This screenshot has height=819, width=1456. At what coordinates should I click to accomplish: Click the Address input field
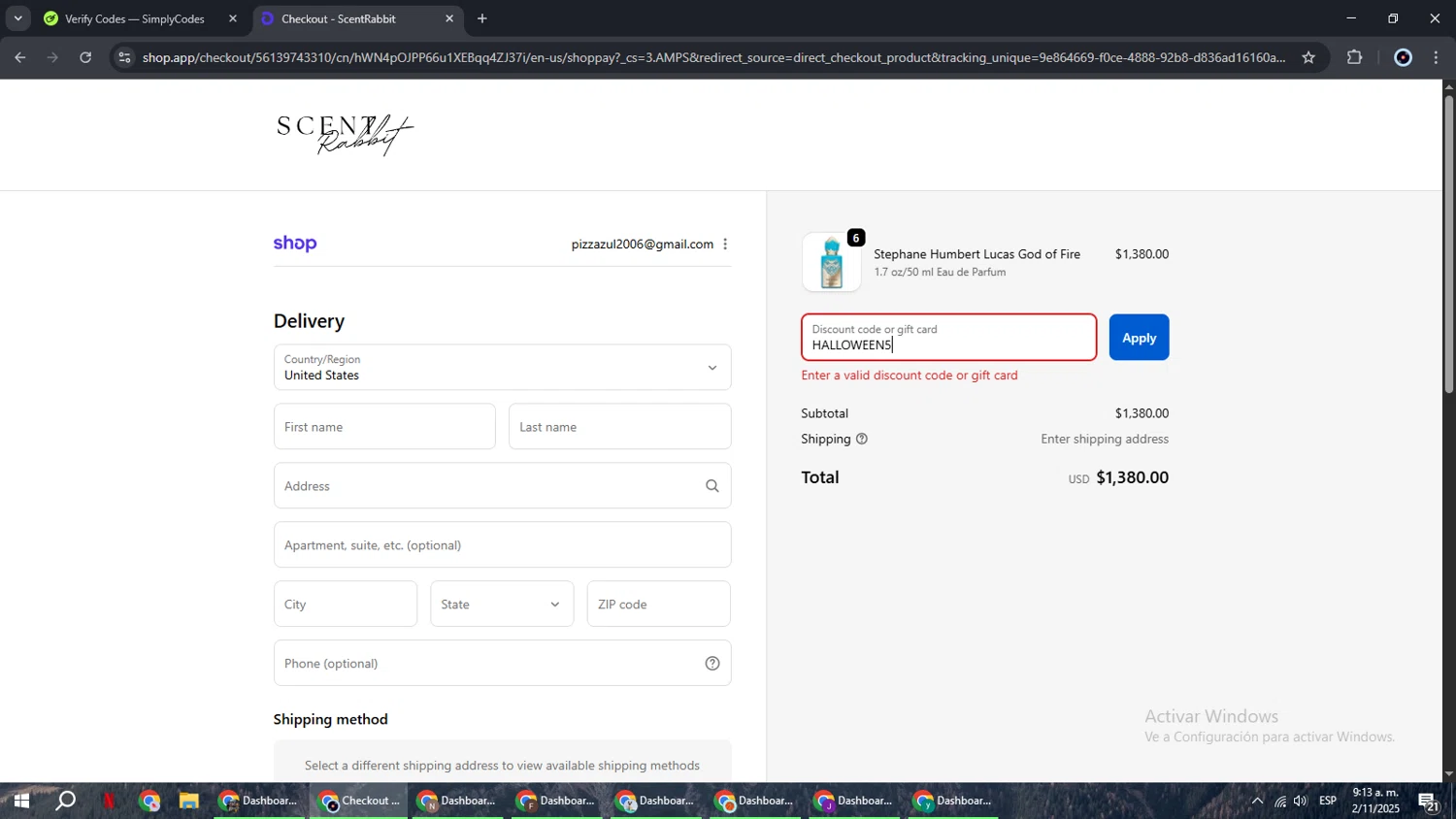[502, 486]
